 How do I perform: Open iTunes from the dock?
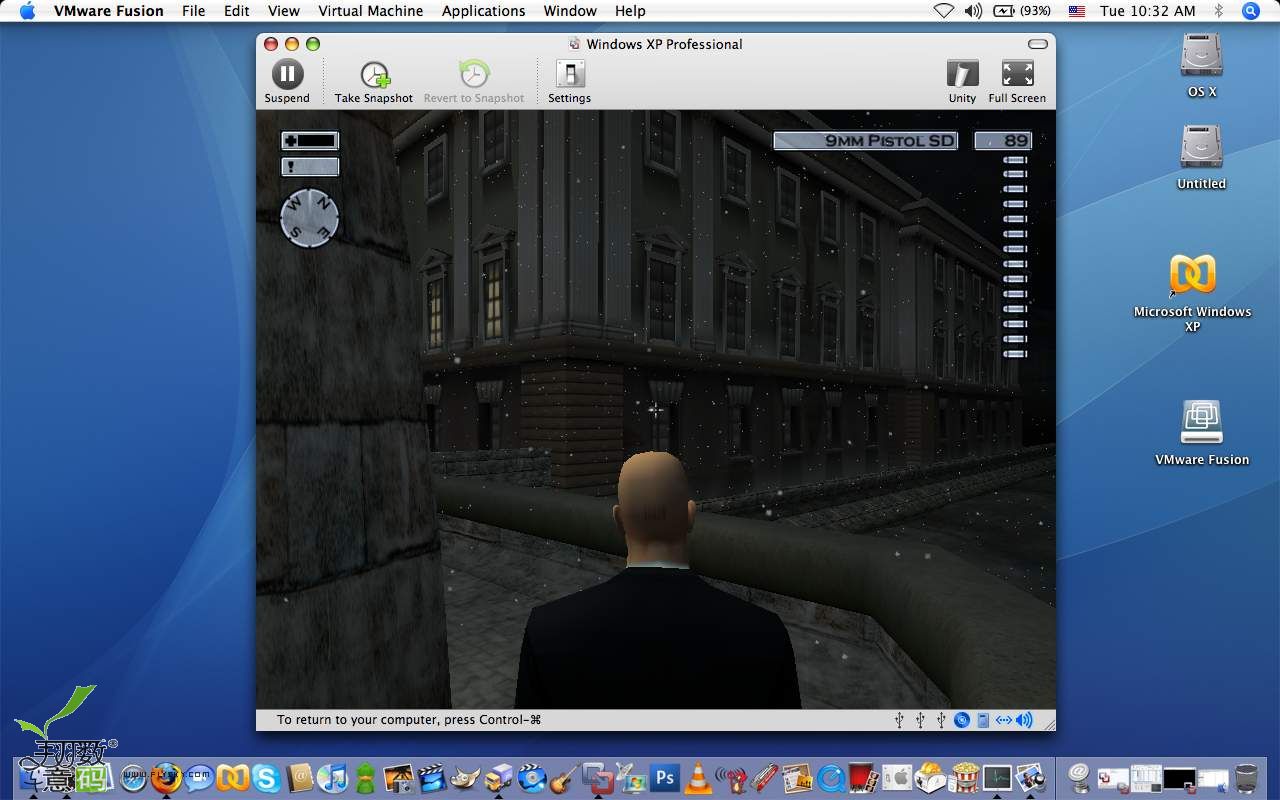(x=332, y=776)
